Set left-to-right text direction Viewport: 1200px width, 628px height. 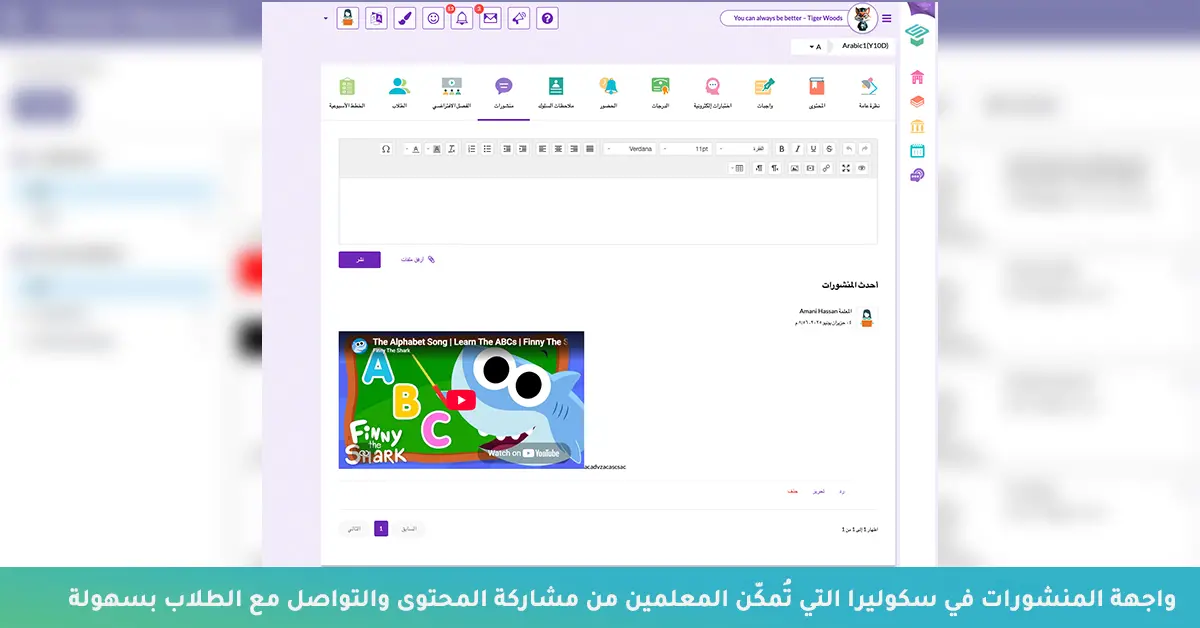[759, 168]
